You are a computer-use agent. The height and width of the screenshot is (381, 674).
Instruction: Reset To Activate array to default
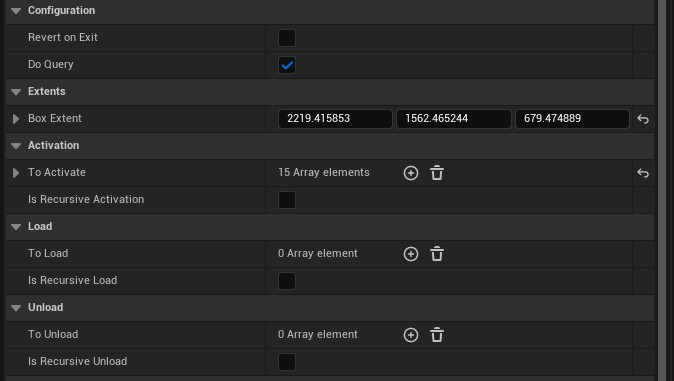(x=643, y=173)
